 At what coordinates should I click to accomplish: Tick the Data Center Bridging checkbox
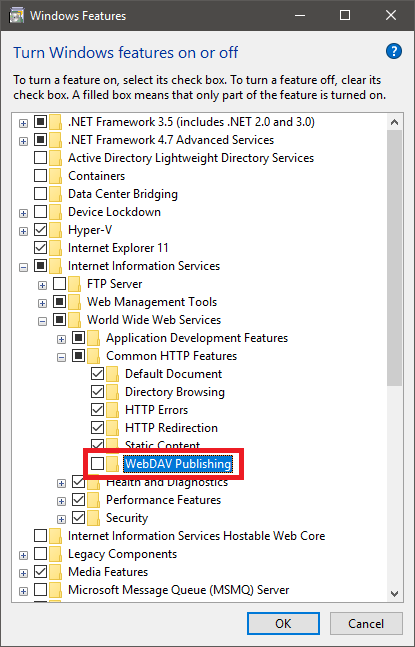pos(40,194)
